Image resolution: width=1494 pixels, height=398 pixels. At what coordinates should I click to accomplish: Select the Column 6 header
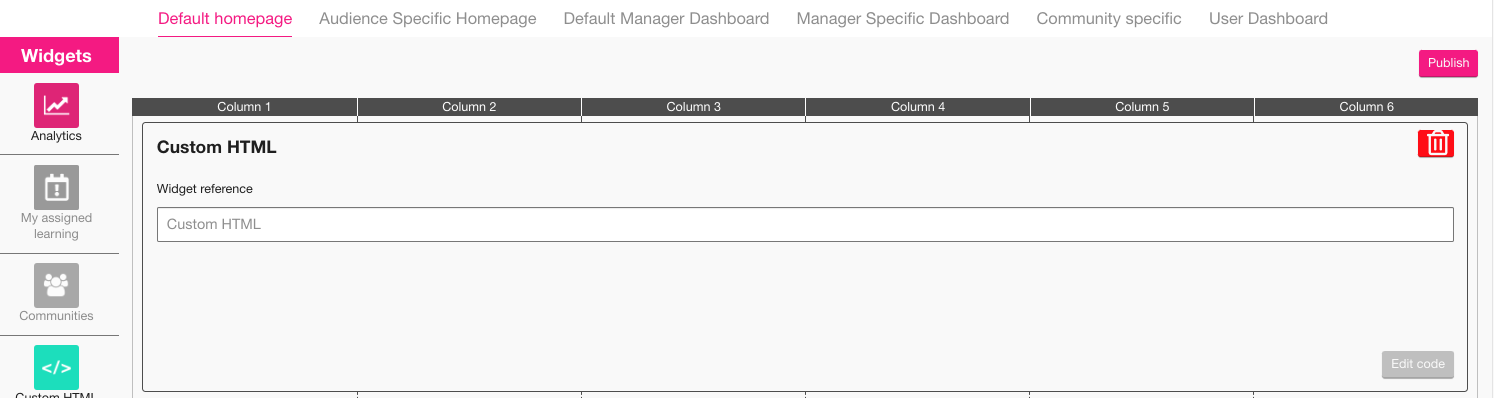point(1367,106)
